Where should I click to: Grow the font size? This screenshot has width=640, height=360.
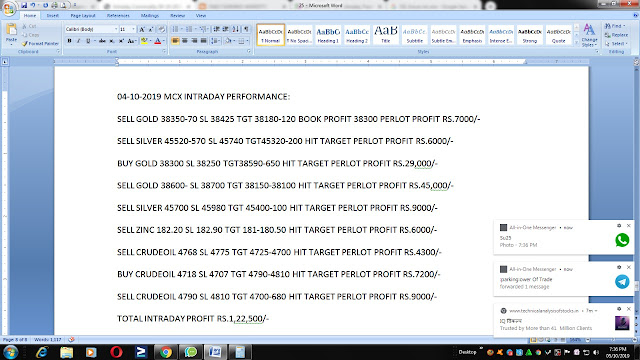(142, 29)
